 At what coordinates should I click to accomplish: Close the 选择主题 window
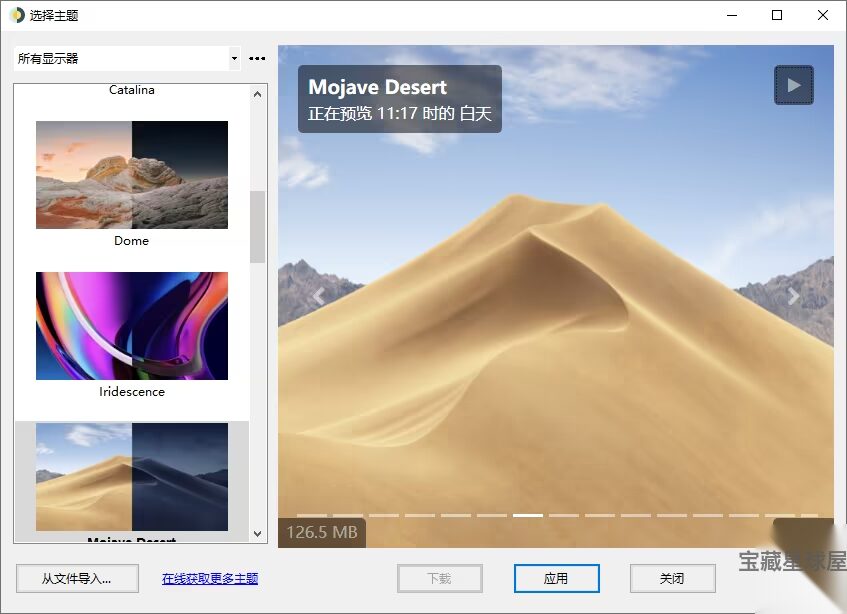click(x=823, y=15)
